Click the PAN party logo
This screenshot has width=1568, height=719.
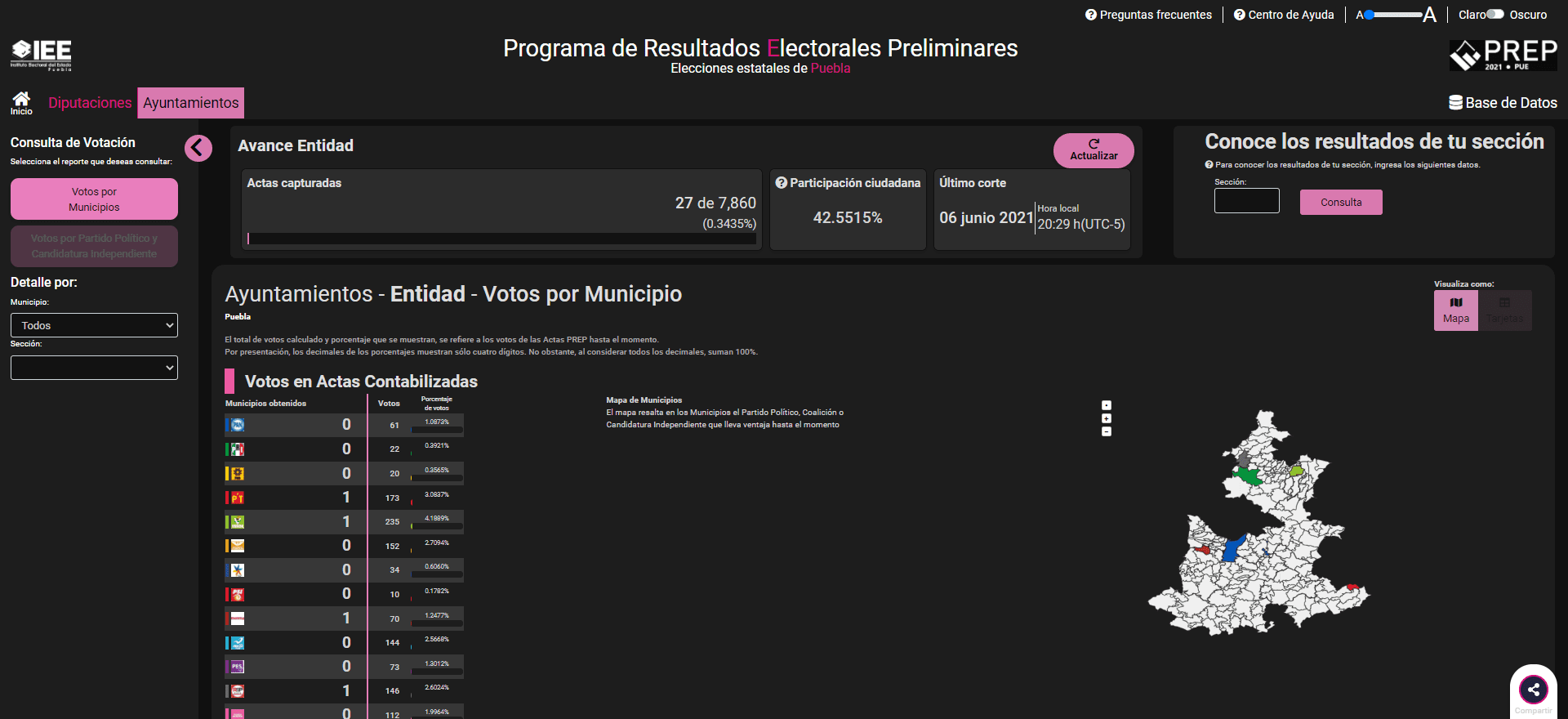pos(237,425)
